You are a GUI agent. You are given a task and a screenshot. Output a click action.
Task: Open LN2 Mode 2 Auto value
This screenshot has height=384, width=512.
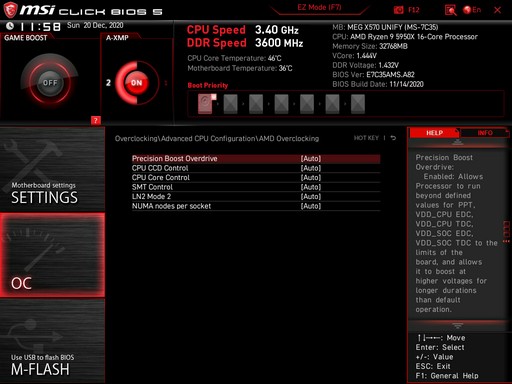pyautogui.click(x=311, y=197)
